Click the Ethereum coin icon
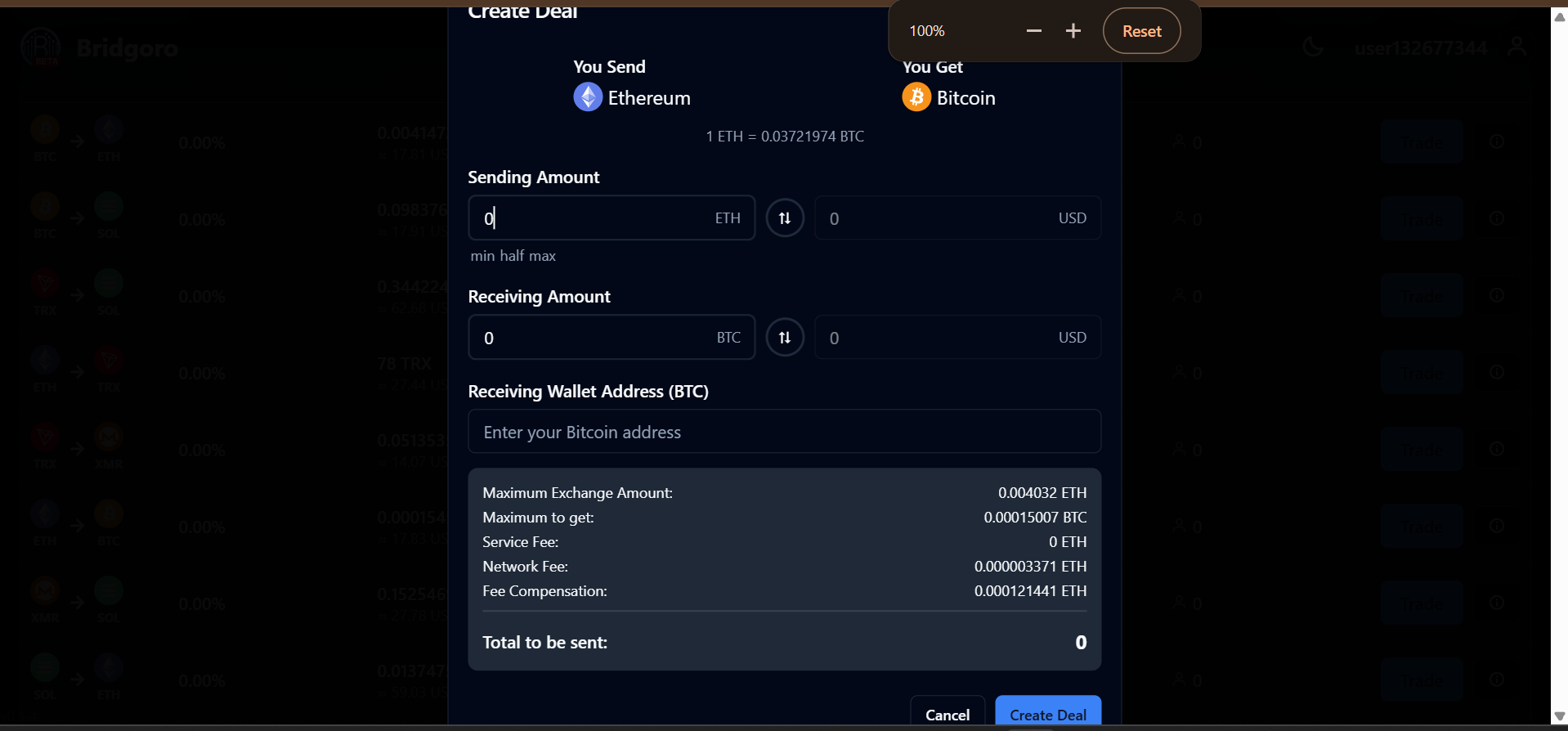 (588, 97)
